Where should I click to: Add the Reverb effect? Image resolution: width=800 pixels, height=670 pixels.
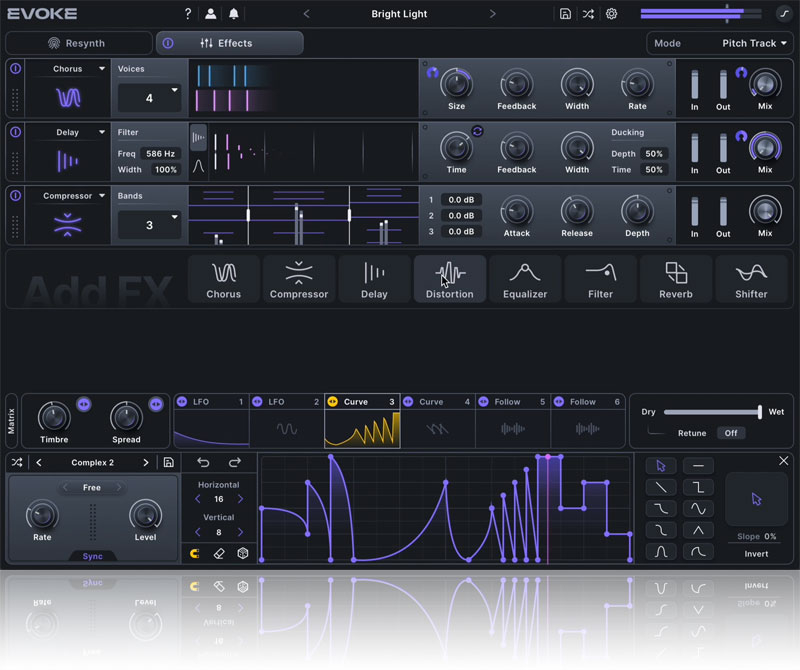(x=675, y=279)
